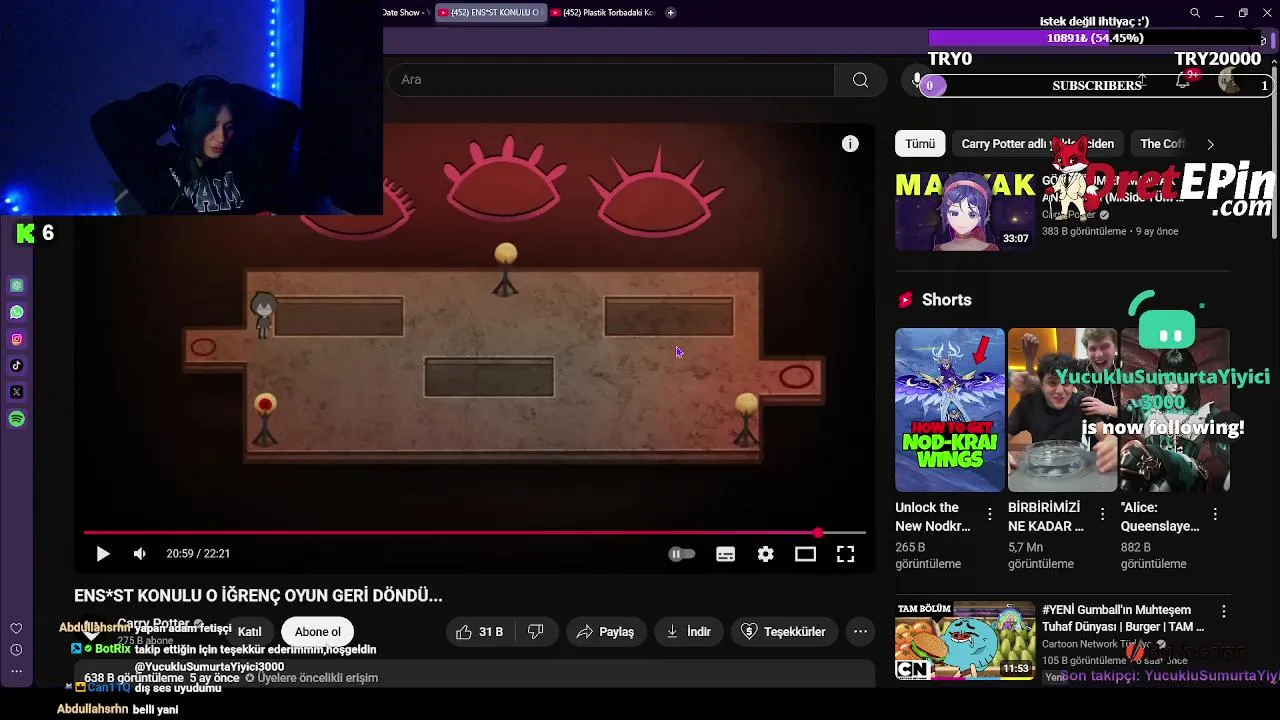
Task: Select the The Coff... filter chip
Action: [1161, 144]
